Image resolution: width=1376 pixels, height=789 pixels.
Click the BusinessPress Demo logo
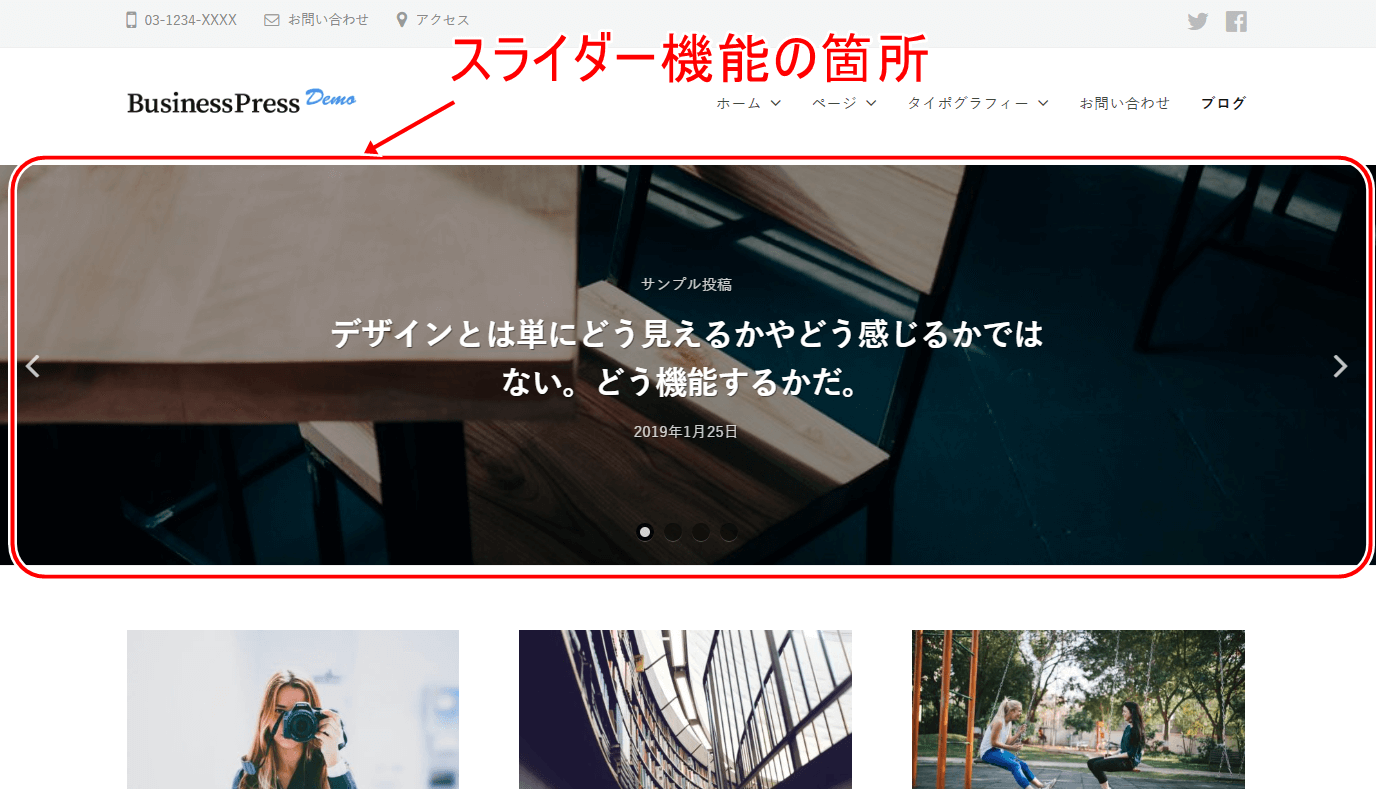(241, 100)
